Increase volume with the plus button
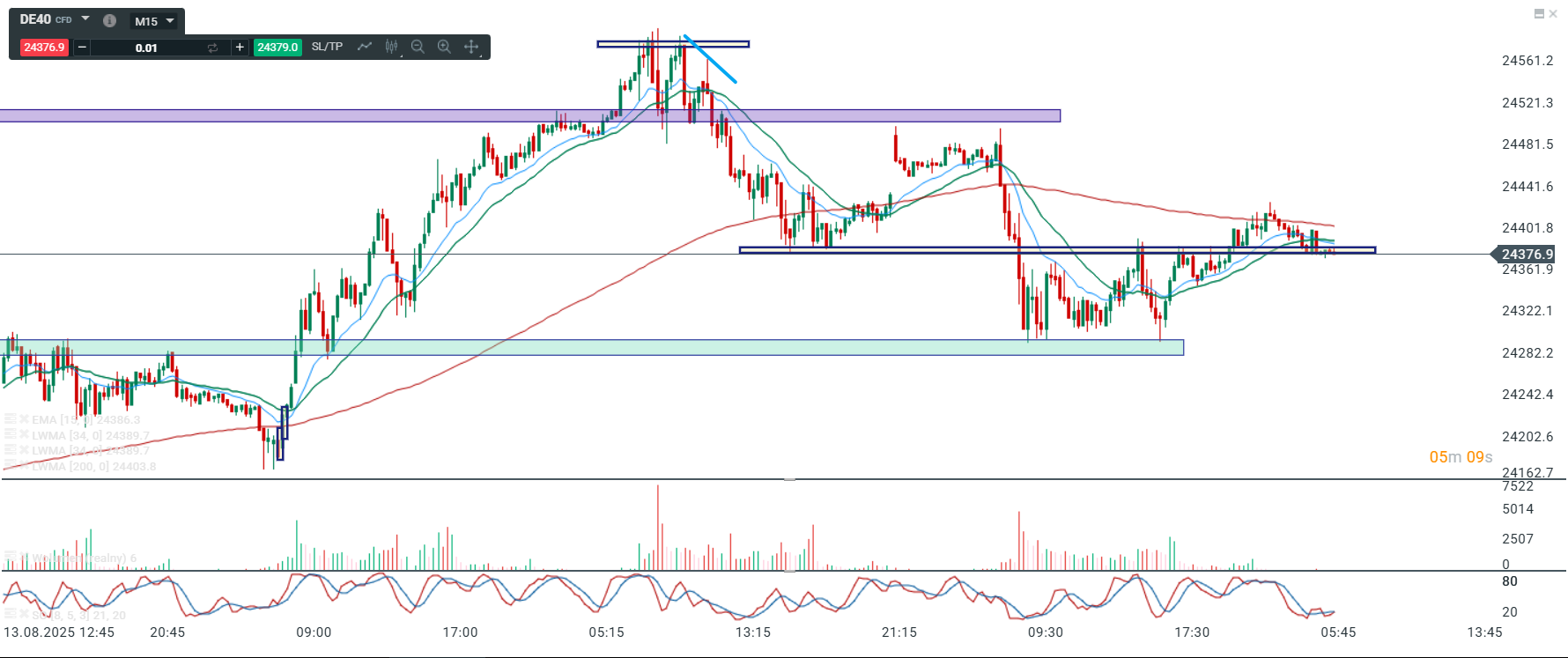Screen dimensions: 1568x658 pos(239,47)
